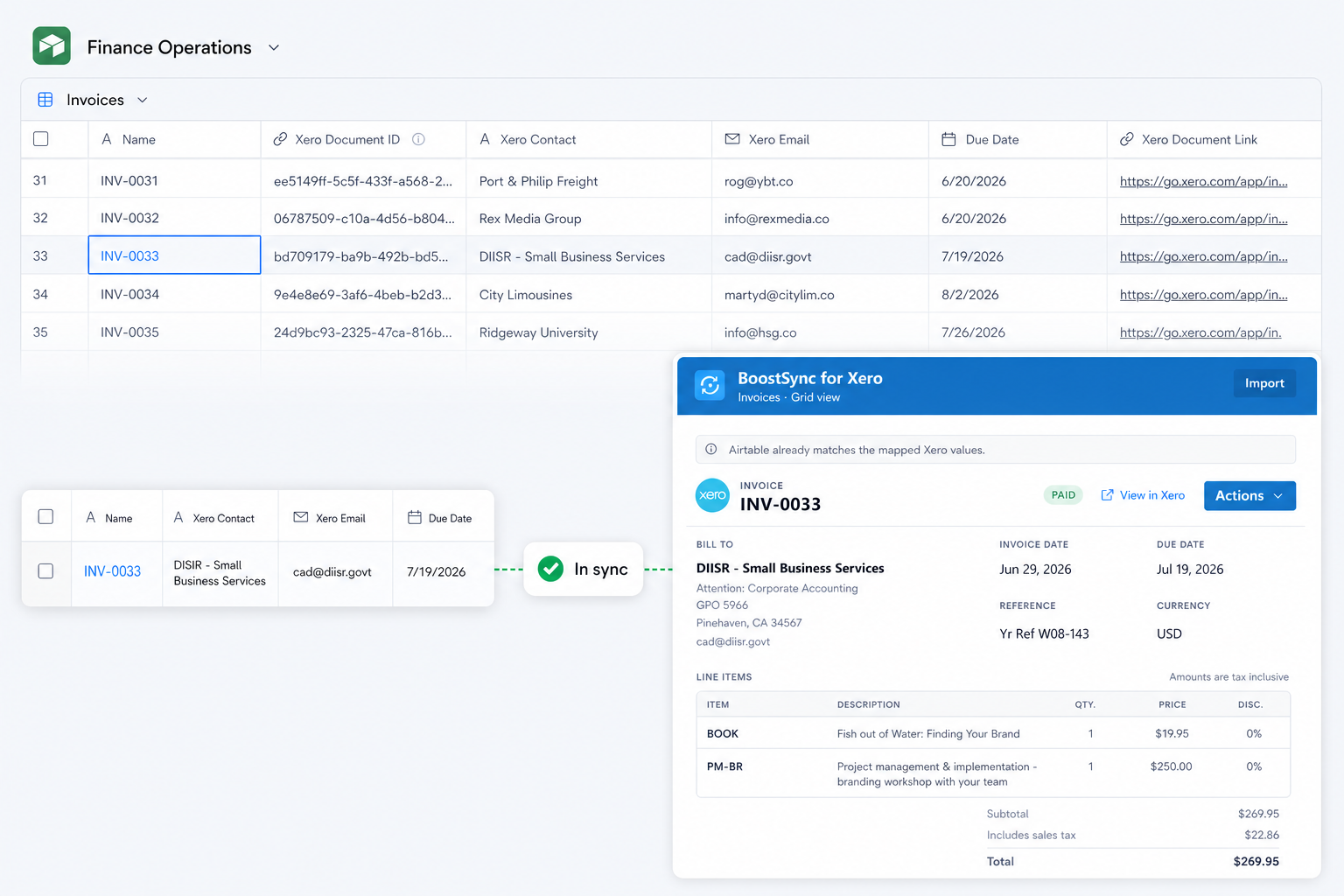Open the Invoices table dropdown arrow
This screenshot has width=1344, height=896.
click(143, 100)
